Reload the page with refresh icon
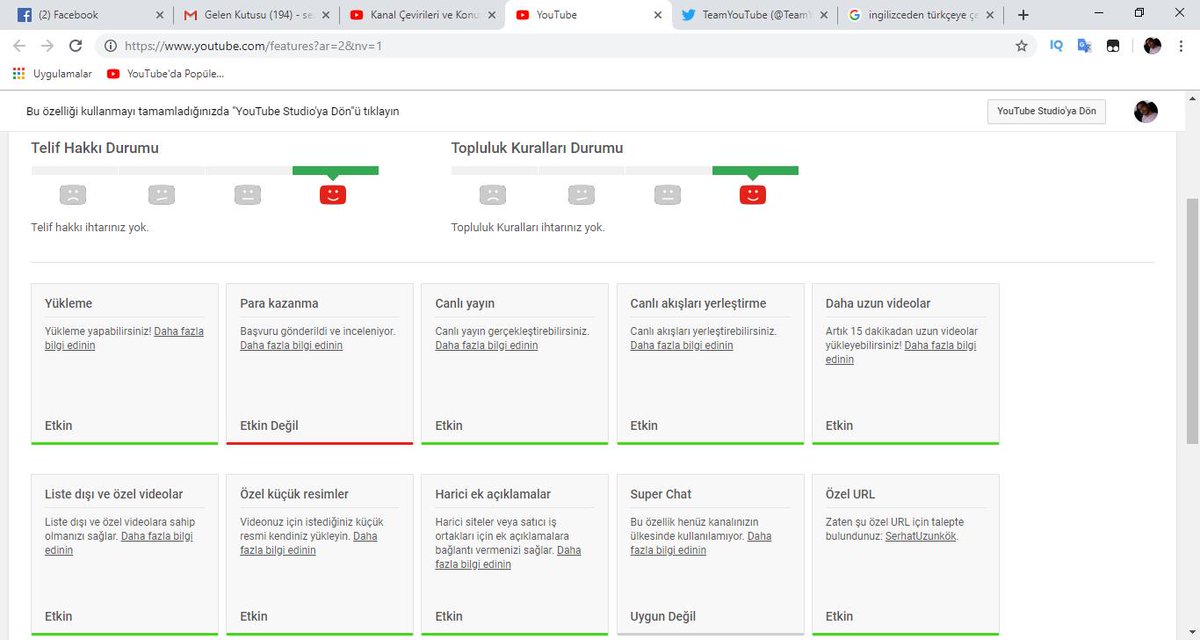 (75, 46)
